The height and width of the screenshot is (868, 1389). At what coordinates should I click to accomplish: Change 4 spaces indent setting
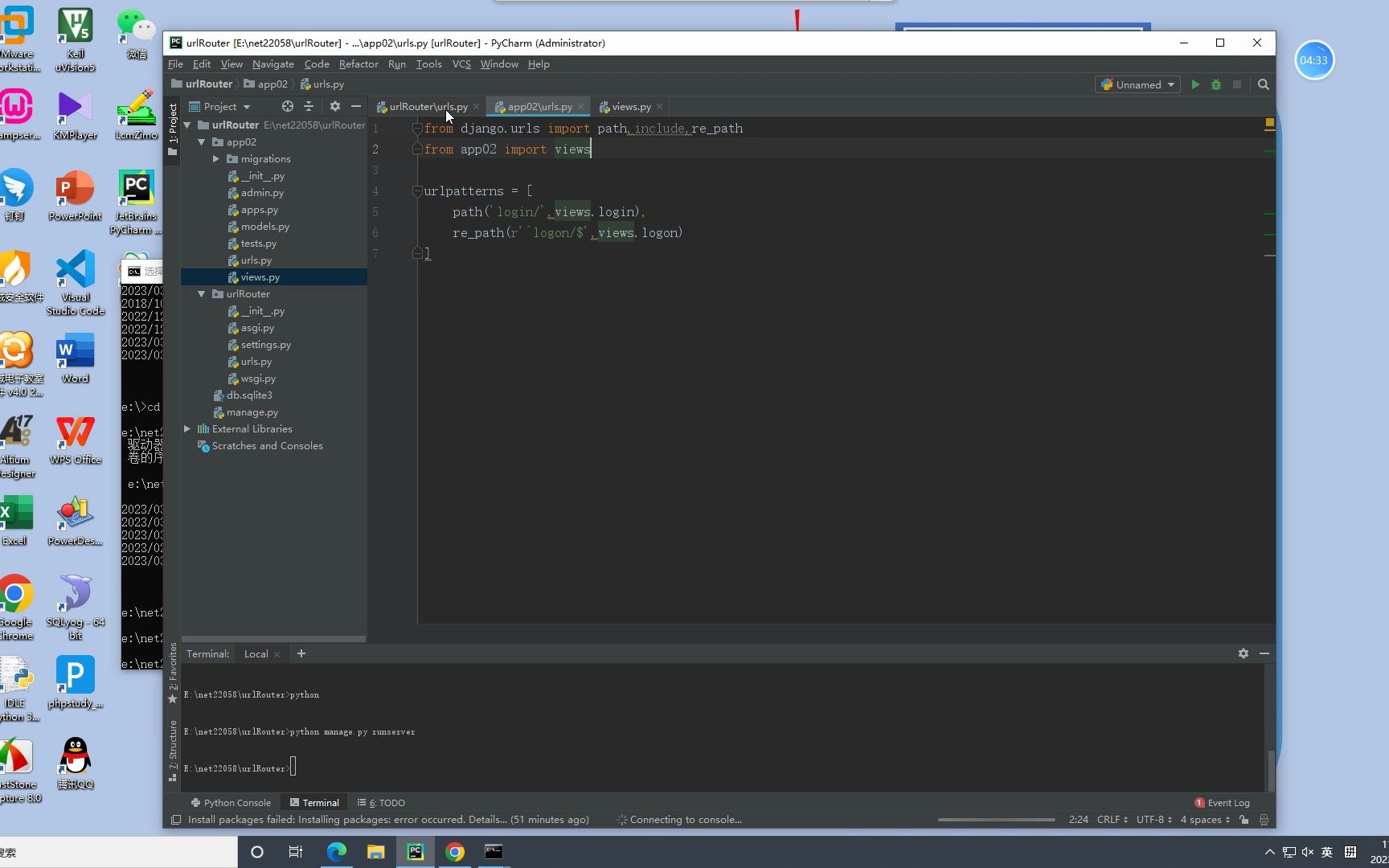click(x=1205, y=820)
